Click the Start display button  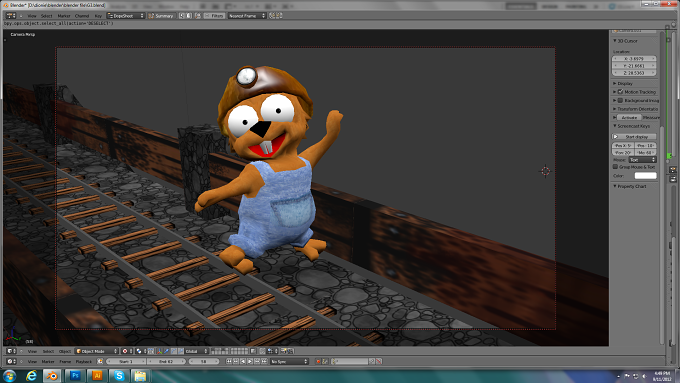click(634, 137)
